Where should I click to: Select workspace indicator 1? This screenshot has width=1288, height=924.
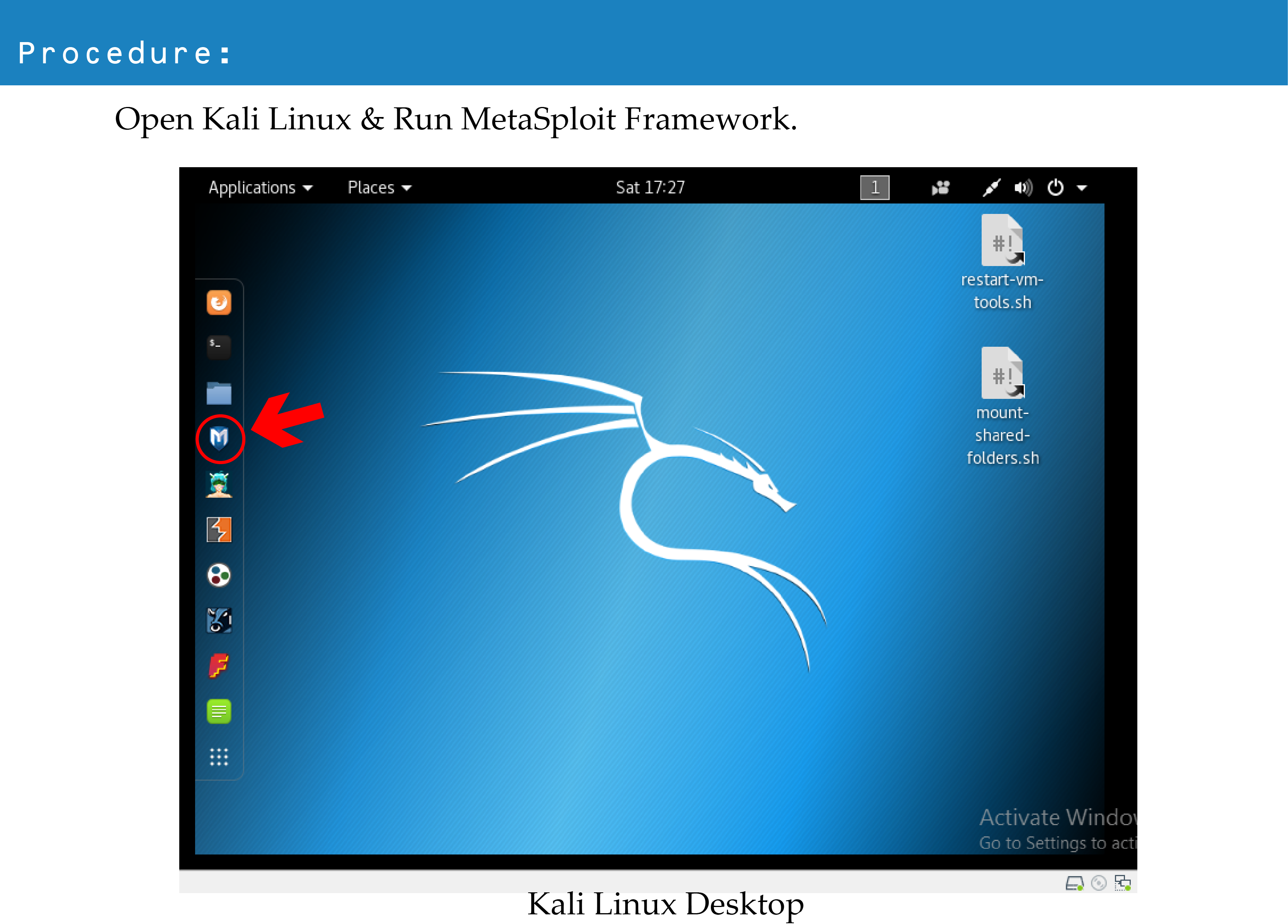[x=875, y=188]
